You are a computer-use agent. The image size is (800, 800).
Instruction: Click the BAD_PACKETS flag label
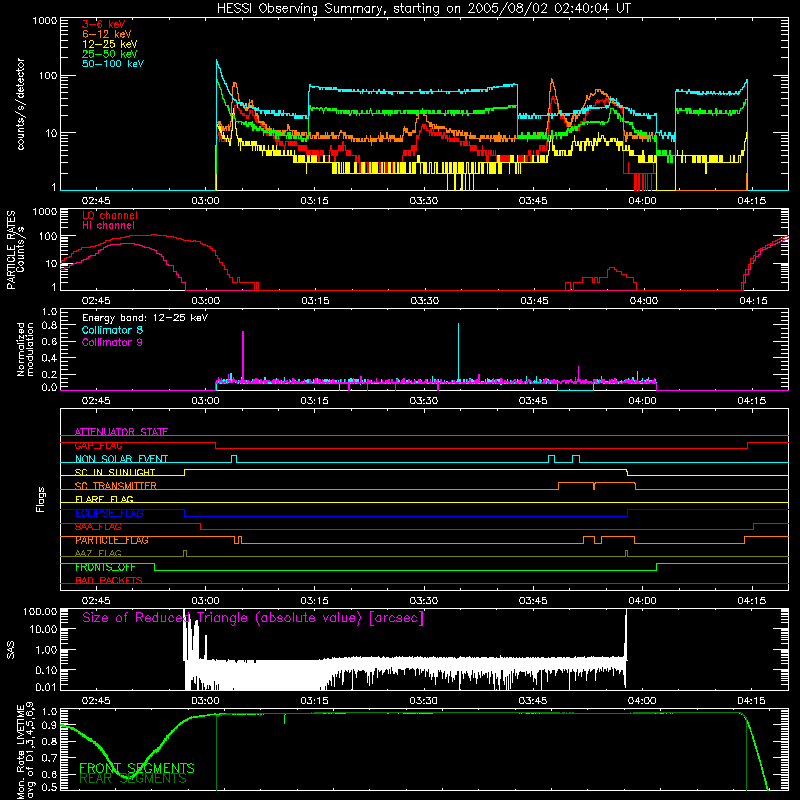pos(109,580)
